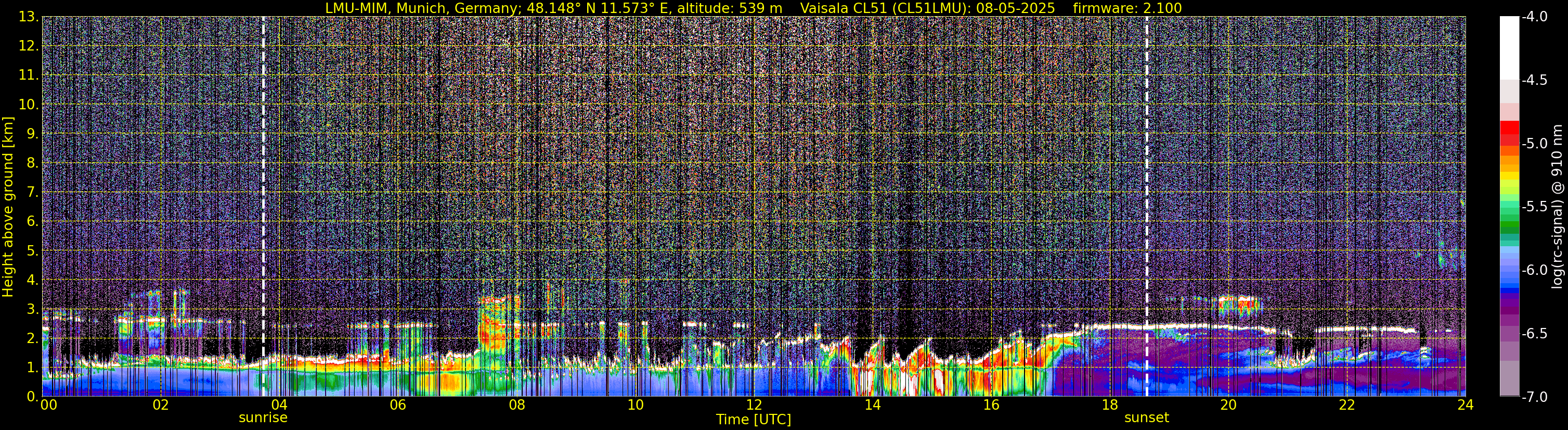Click the '-6.0' colorbar tick label

tap(1534, 270)
